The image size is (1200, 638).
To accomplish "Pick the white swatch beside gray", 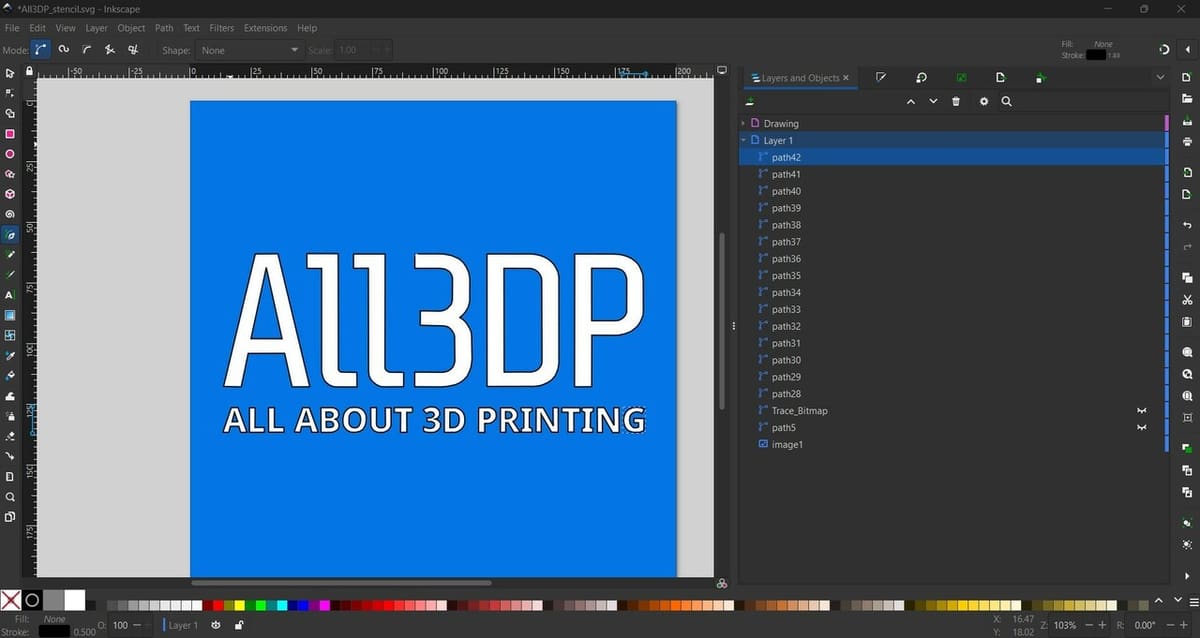I will 75,600.
